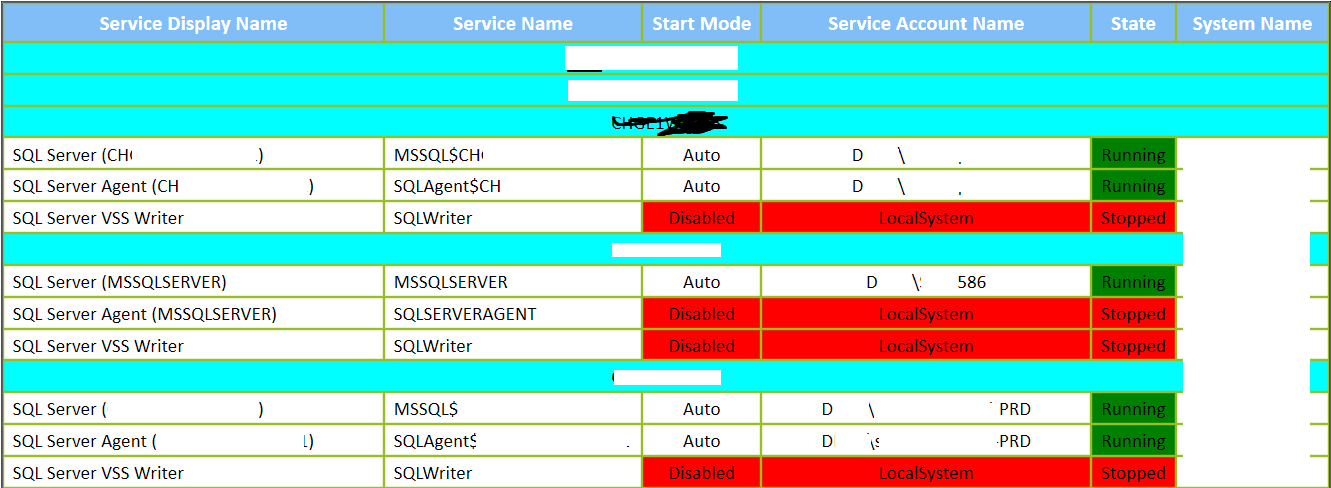Screen dimensions: 1331x488
Task: Click "SQL Server VSS Writer" beneath "SQL Server Agent (CH"
Action: click(193, 218)
